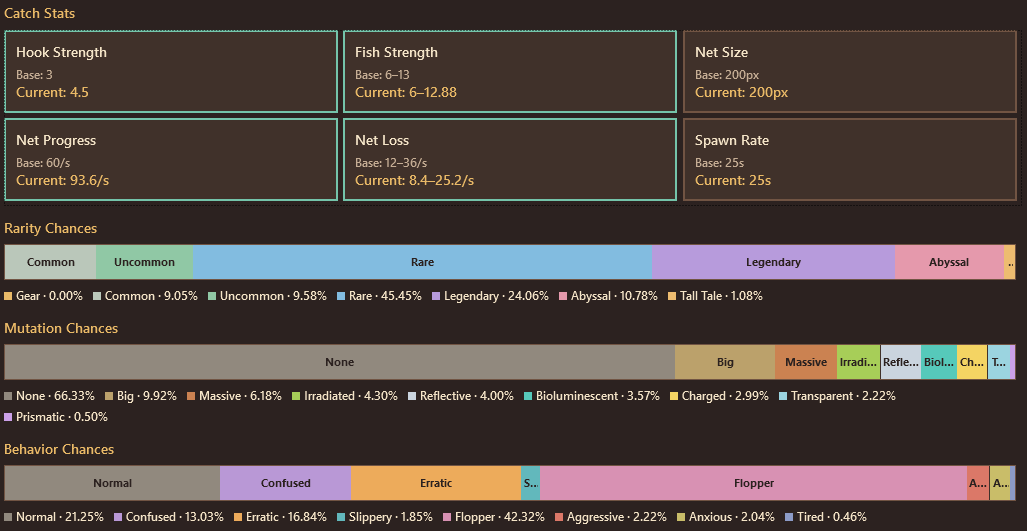Viewport: 1027px width, 531px height.
Task: Select the Tall Tale 1.08% legend entry
Action: click(x=715, y=296)
